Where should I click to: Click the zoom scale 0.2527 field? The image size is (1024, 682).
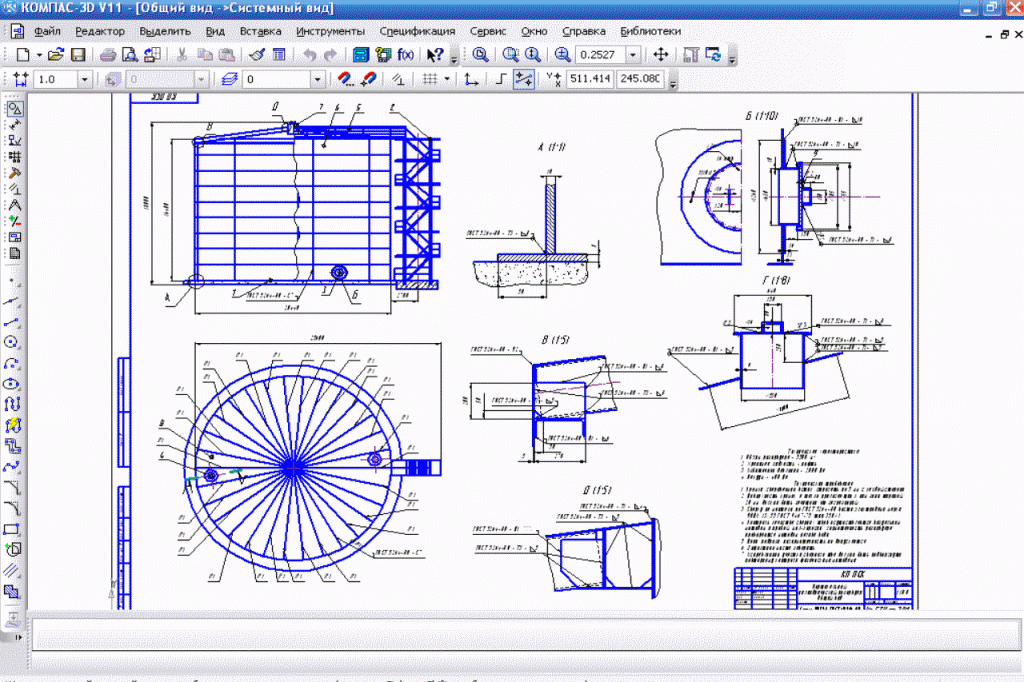click(600, 55)
